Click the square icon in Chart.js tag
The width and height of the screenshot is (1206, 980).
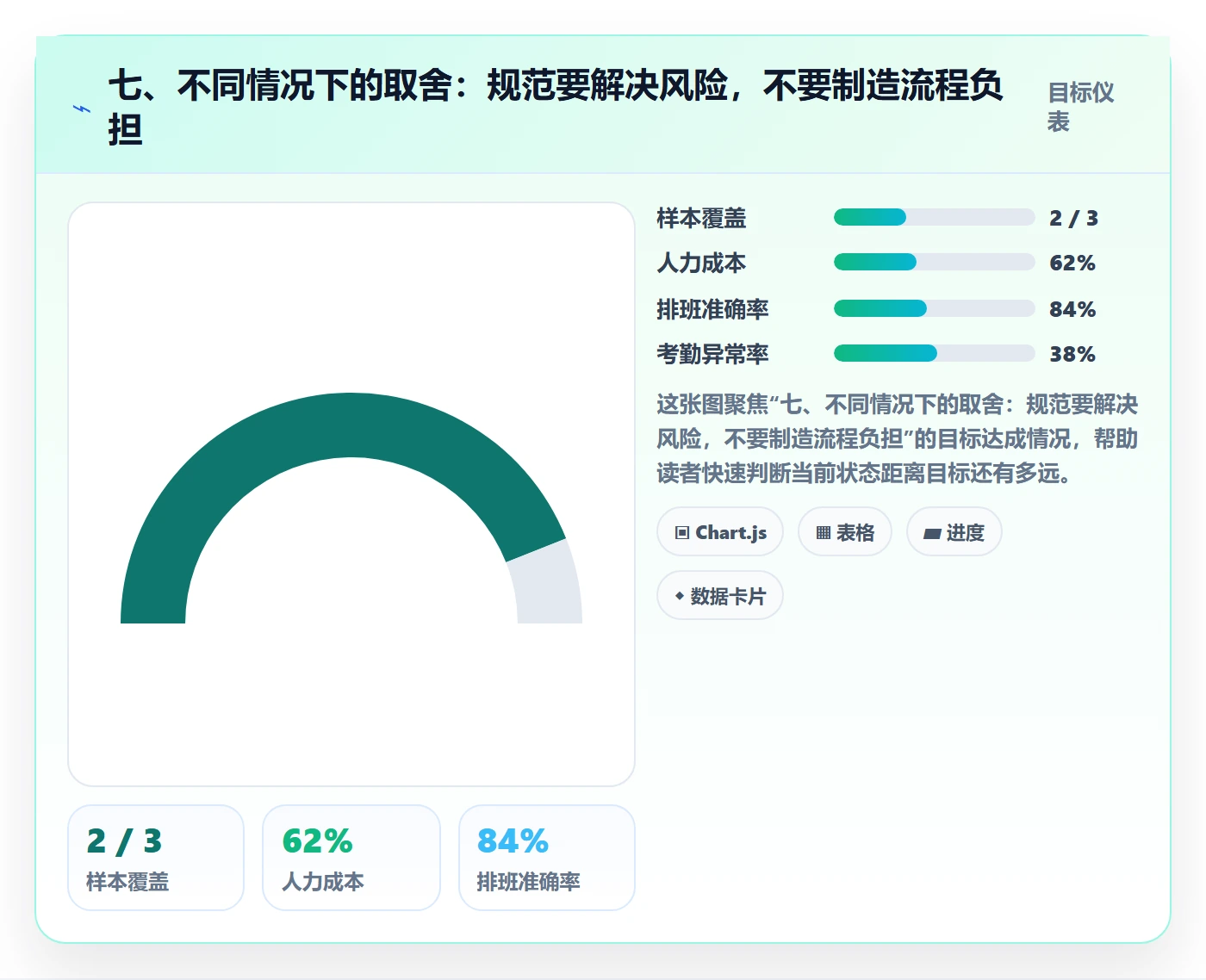(682, 533)
